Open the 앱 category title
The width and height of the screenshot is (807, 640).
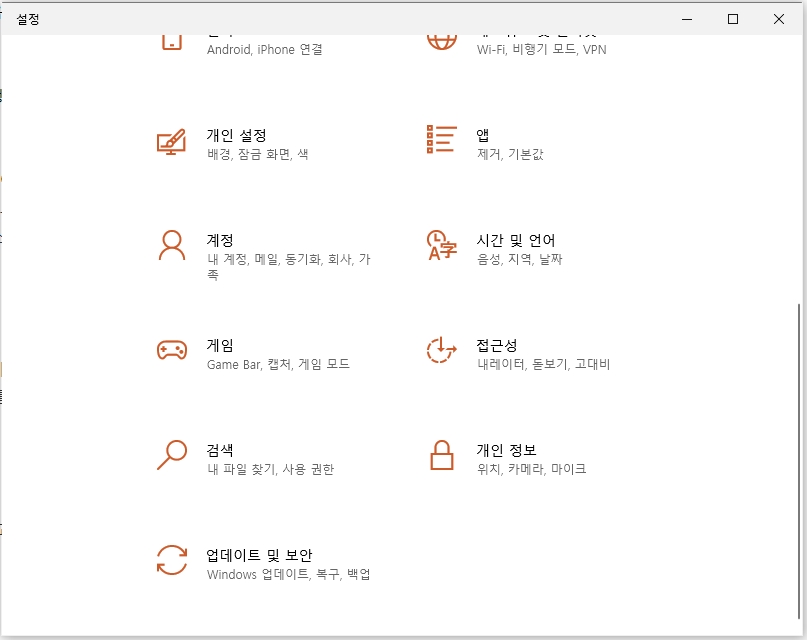(x=483, y=135)
